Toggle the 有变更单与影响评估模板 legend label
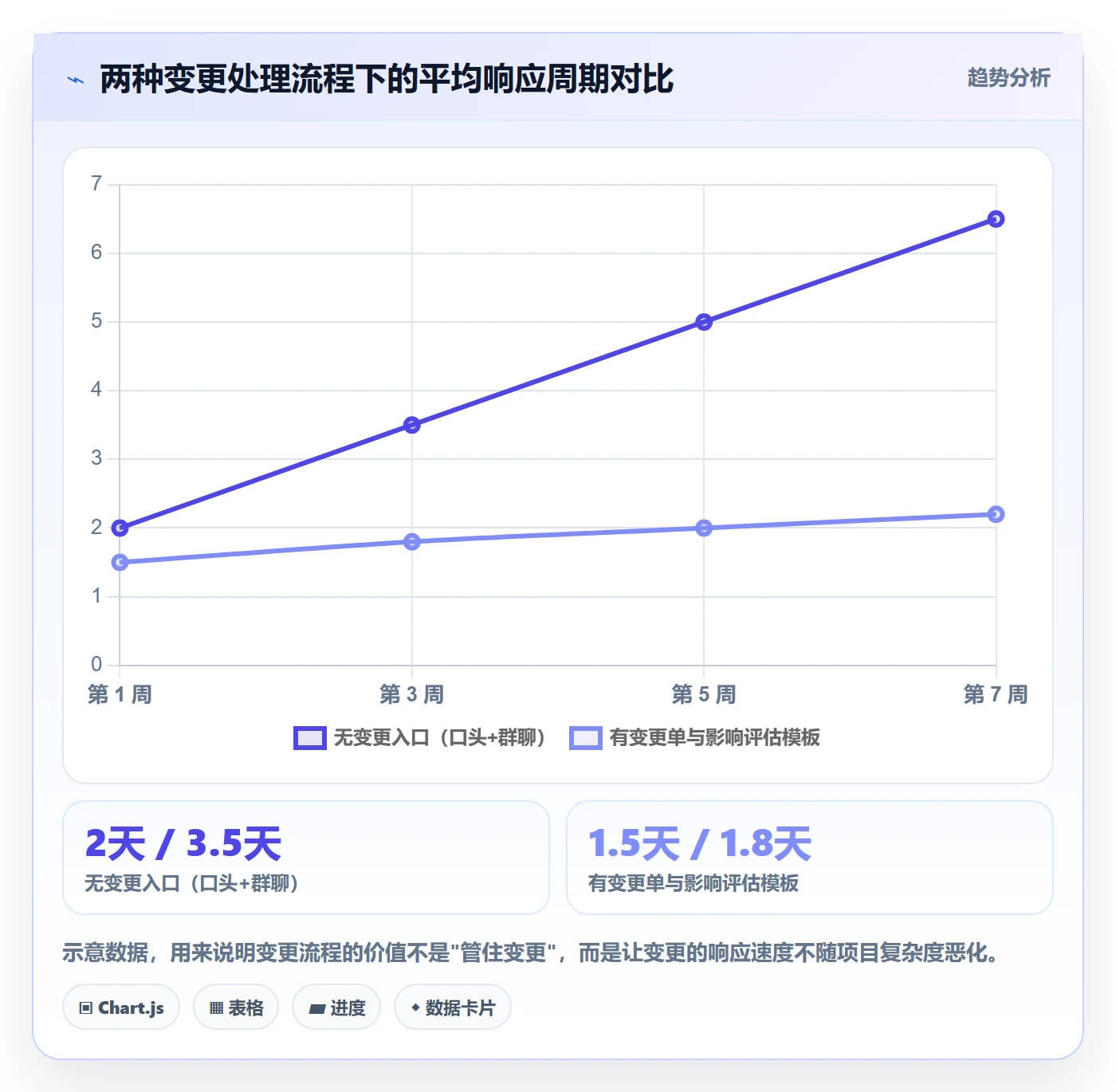This screenshot has height=1092, width=1116. 714,738
